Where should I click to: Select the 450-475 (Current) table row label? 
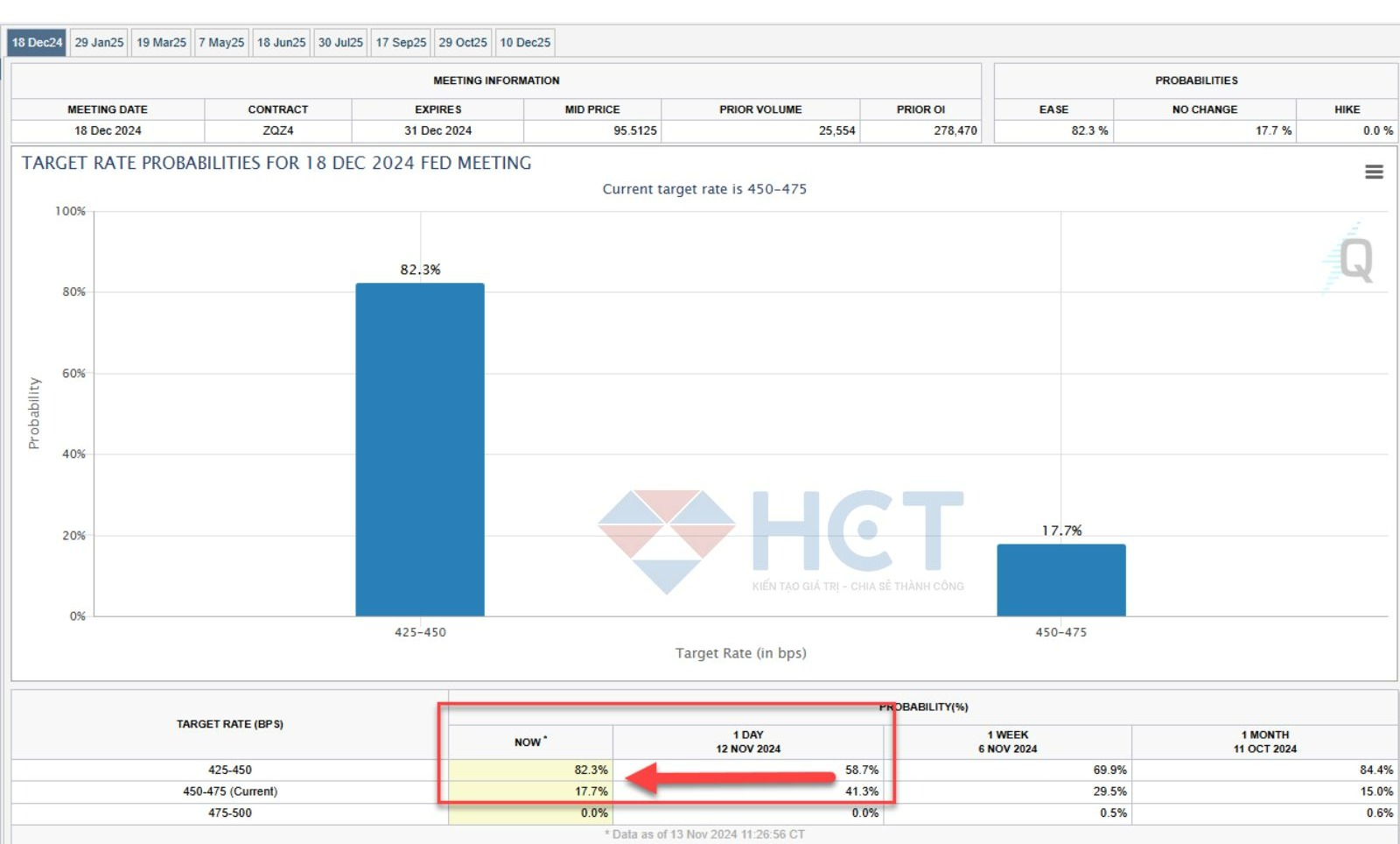[230, 791]
